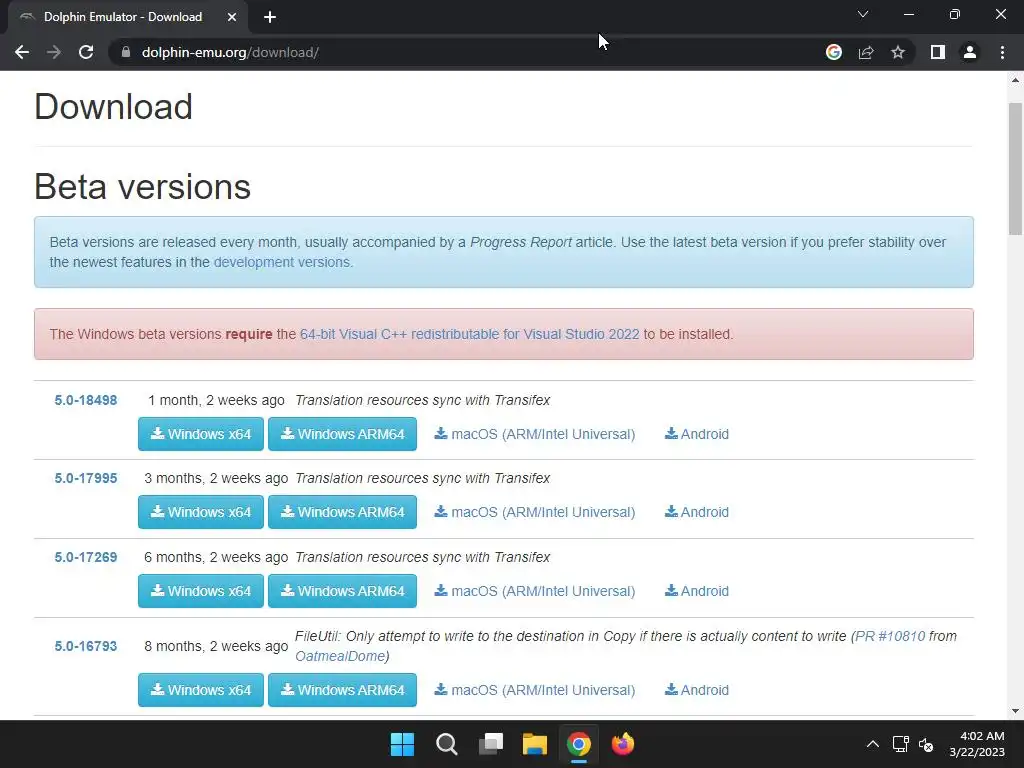Show hidden system tray icons
Screen dimensions: 1024x768
(x=872, y=744)
